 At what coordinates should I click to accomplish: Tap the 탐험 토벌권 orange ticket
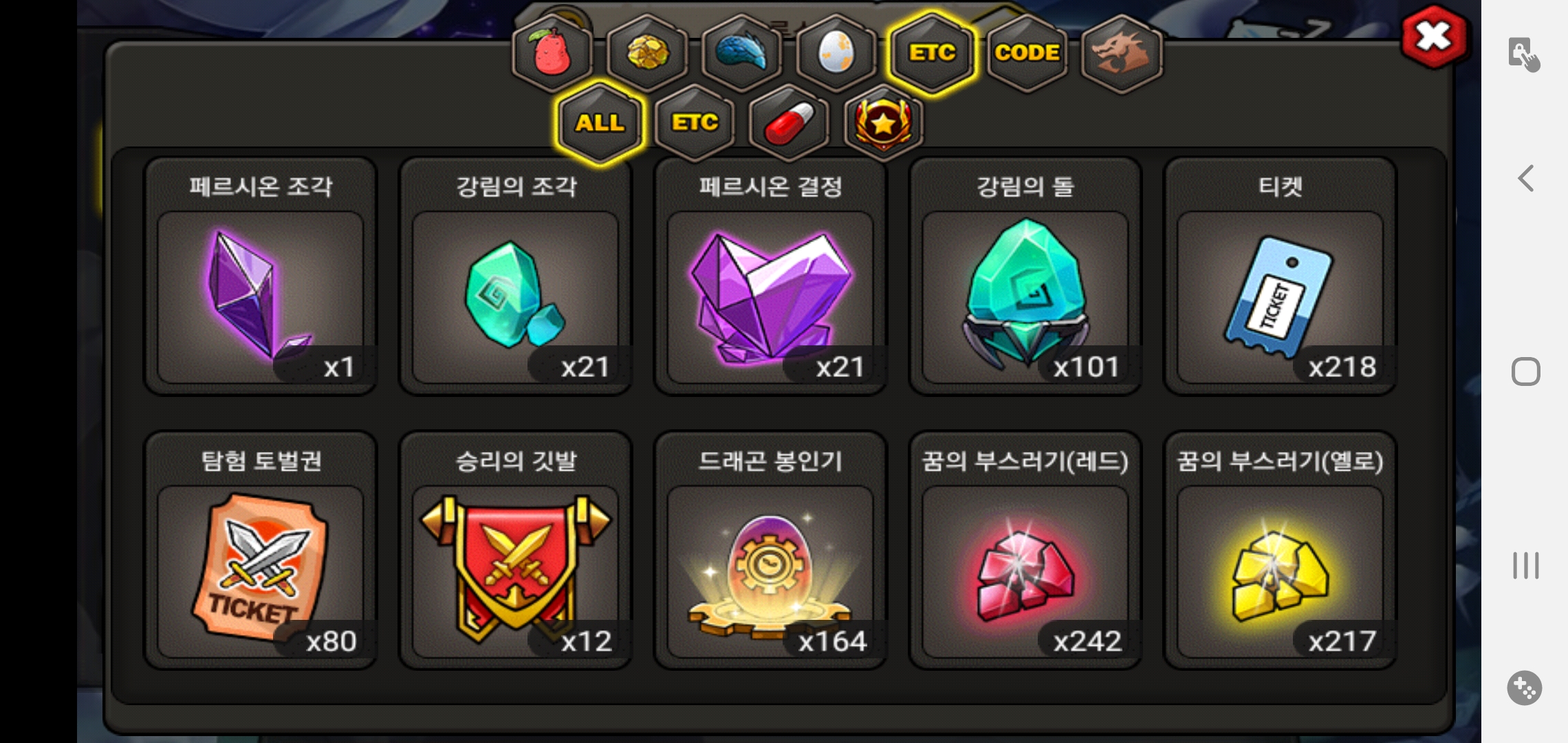(x=261, y=550)
